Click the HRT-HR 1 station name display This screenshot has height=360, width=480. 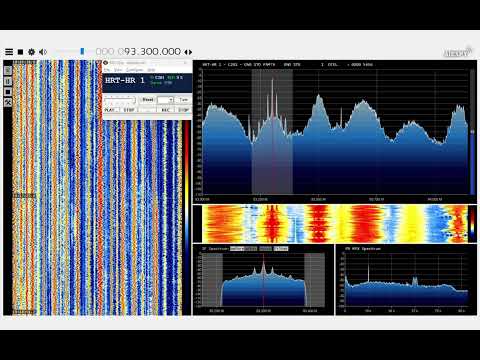125,80
